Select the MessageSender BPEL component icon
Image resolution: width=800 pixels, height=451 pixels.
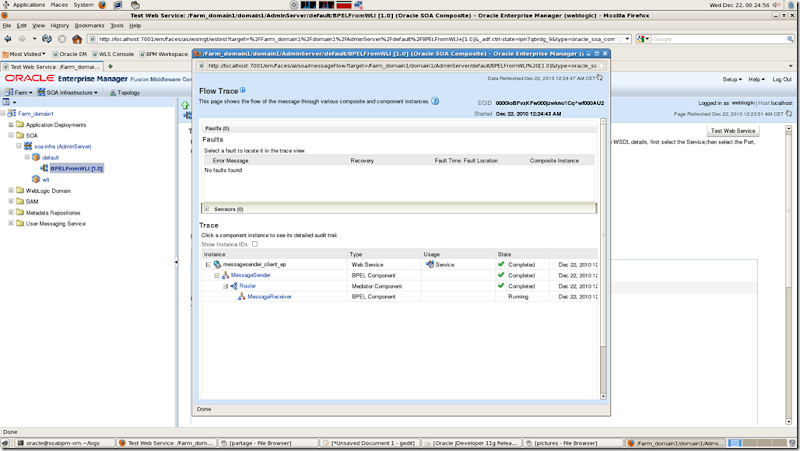point(226,275)
